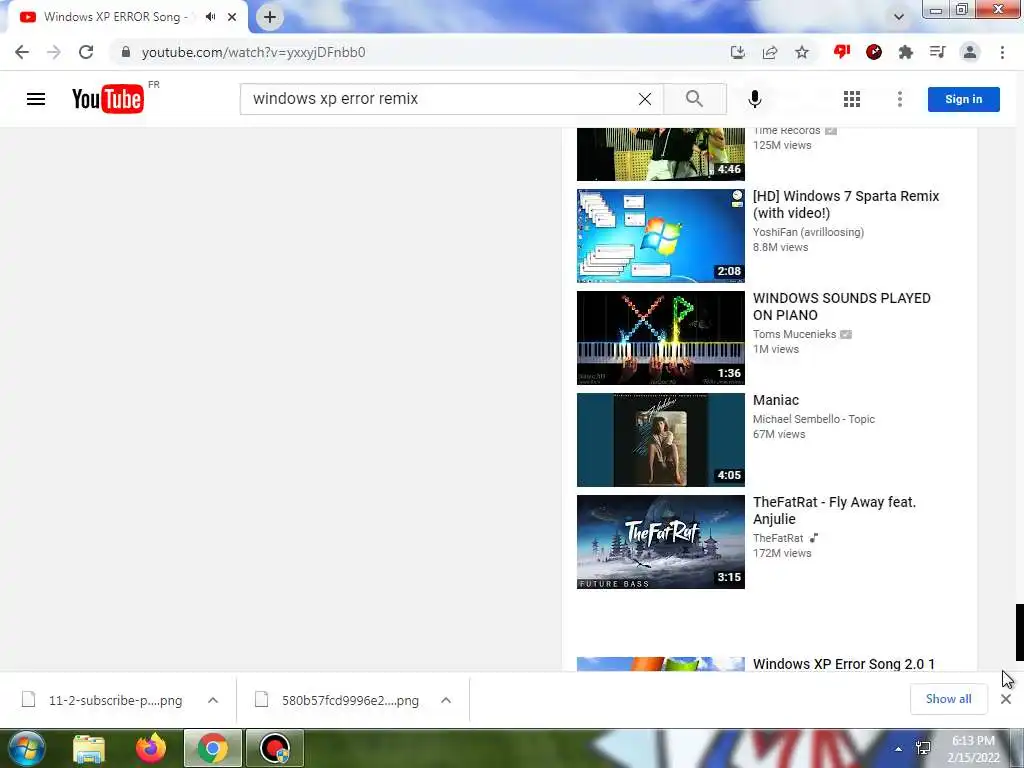The width and height of the screenshot is (1024, 768).
Task: Open the Maniac video title
Action: [776, 400]
